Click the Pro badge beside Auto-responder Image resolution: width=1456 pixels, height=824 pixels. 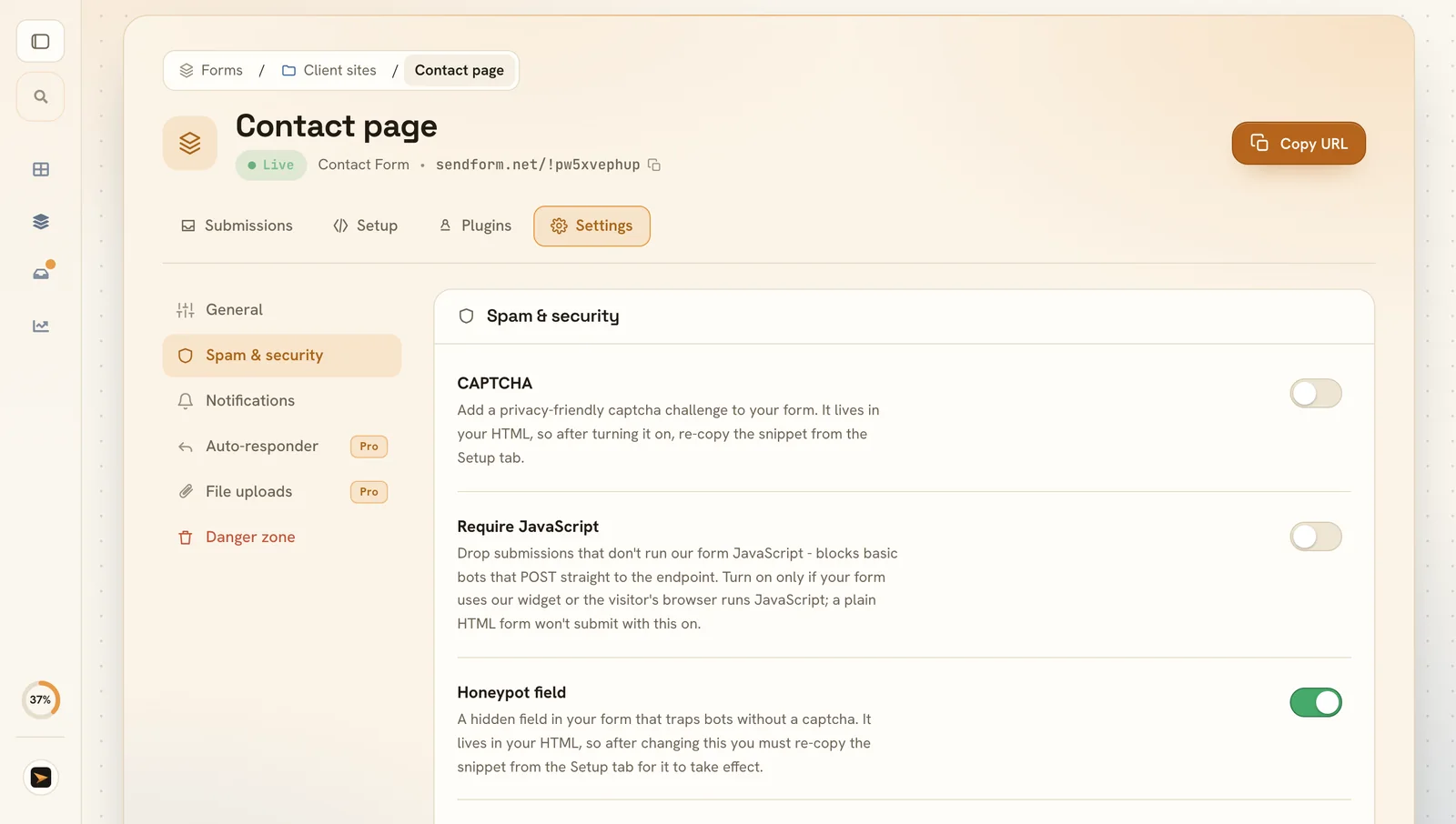[x=369, y=447]
